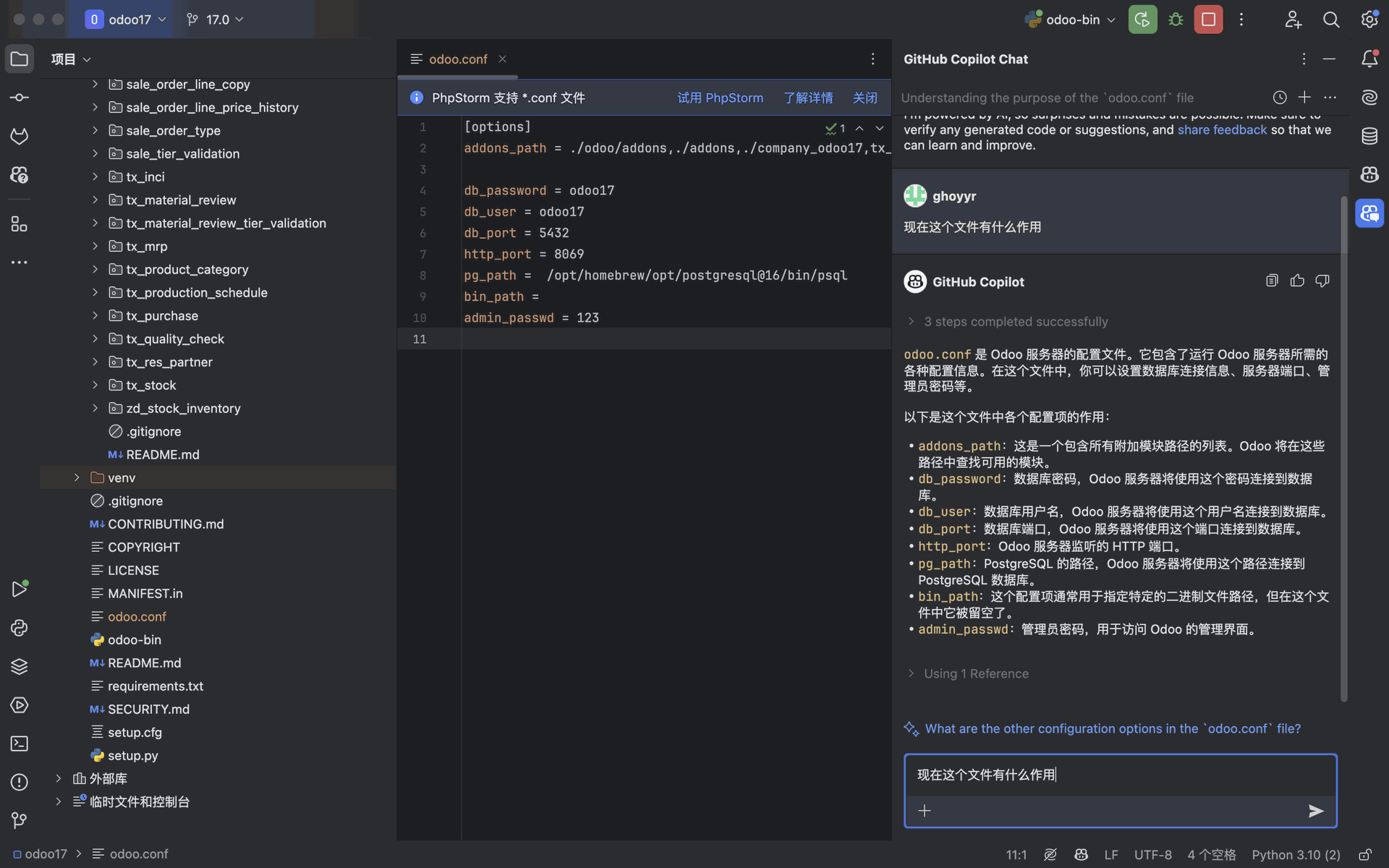The width and height of the screenshot is (1389, 868).
Task: Copy the Copilot response to clipboard
Action: point(1272,281)
